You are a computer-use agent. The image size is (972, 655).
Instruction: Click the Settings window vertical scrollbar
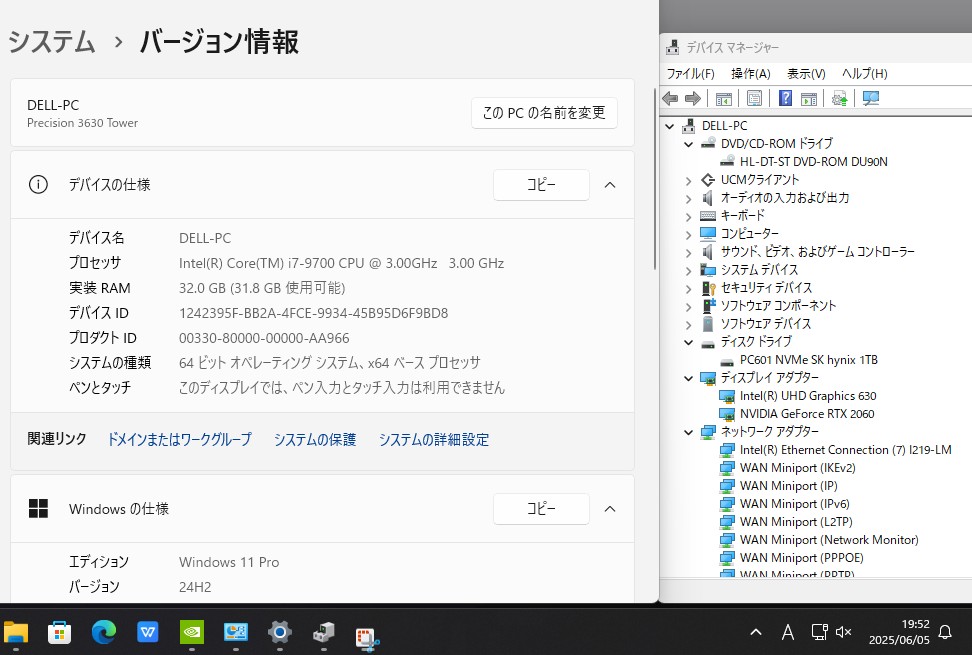[655, 178]
